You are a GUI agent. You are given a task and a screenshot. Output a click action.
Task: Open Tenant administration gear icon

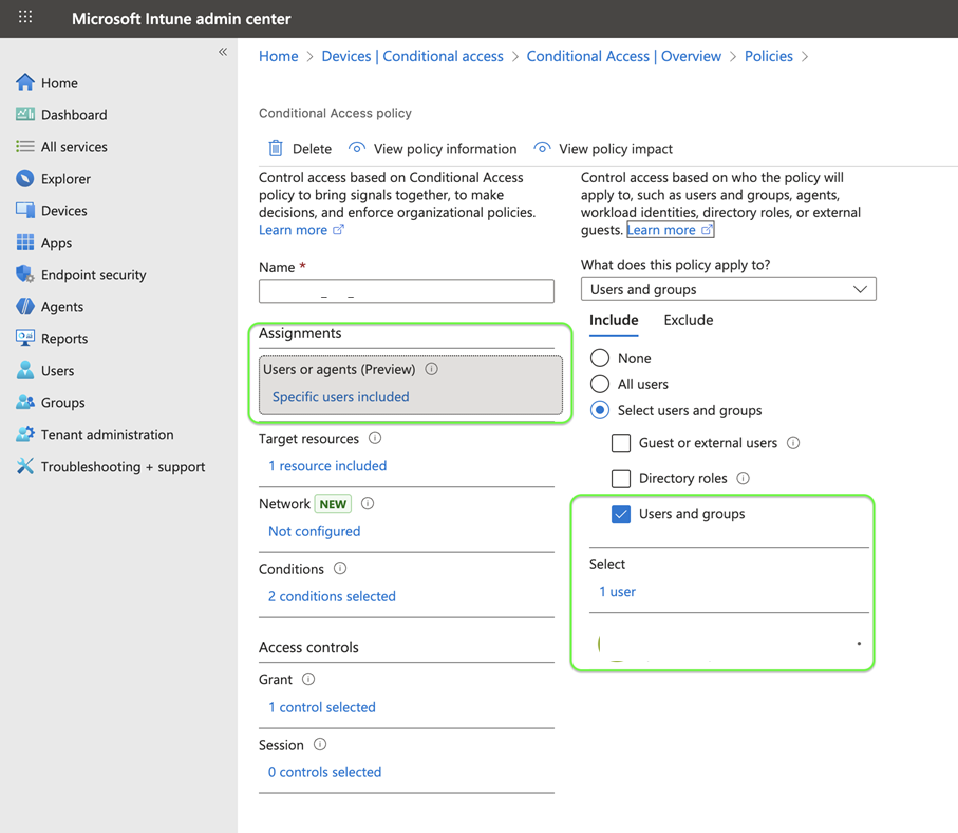click(26, 435)
